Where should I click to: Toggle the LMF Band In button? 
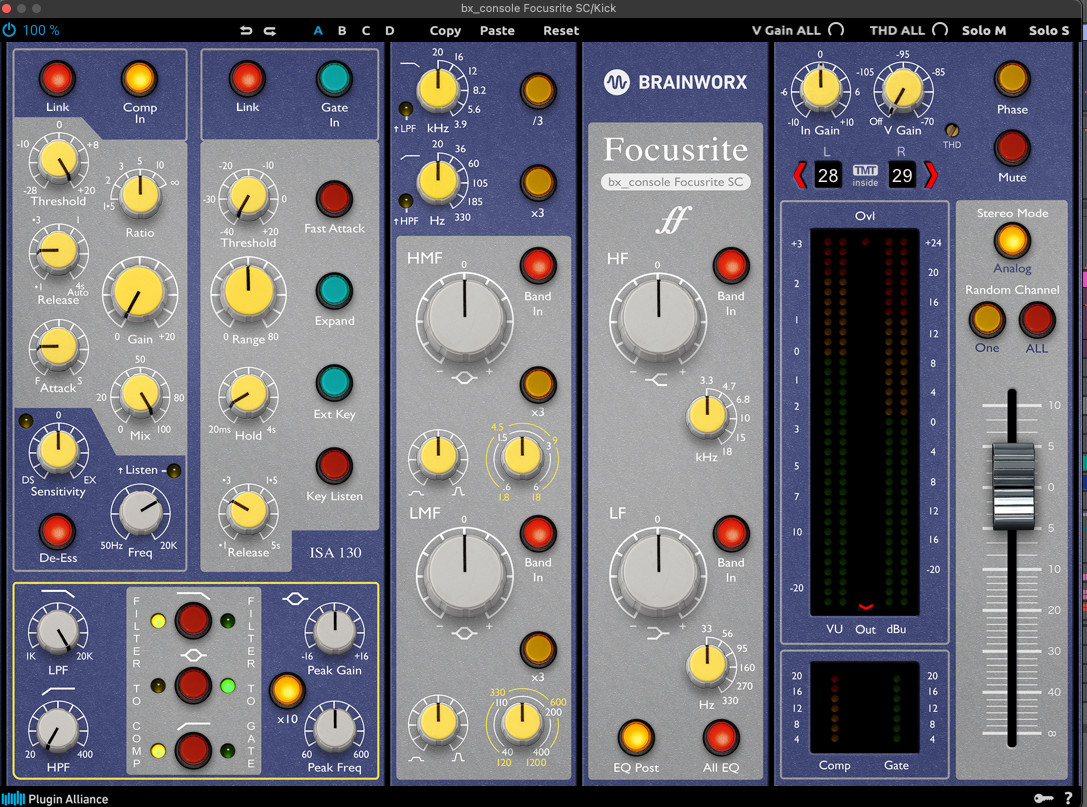[x=538, y=533]
